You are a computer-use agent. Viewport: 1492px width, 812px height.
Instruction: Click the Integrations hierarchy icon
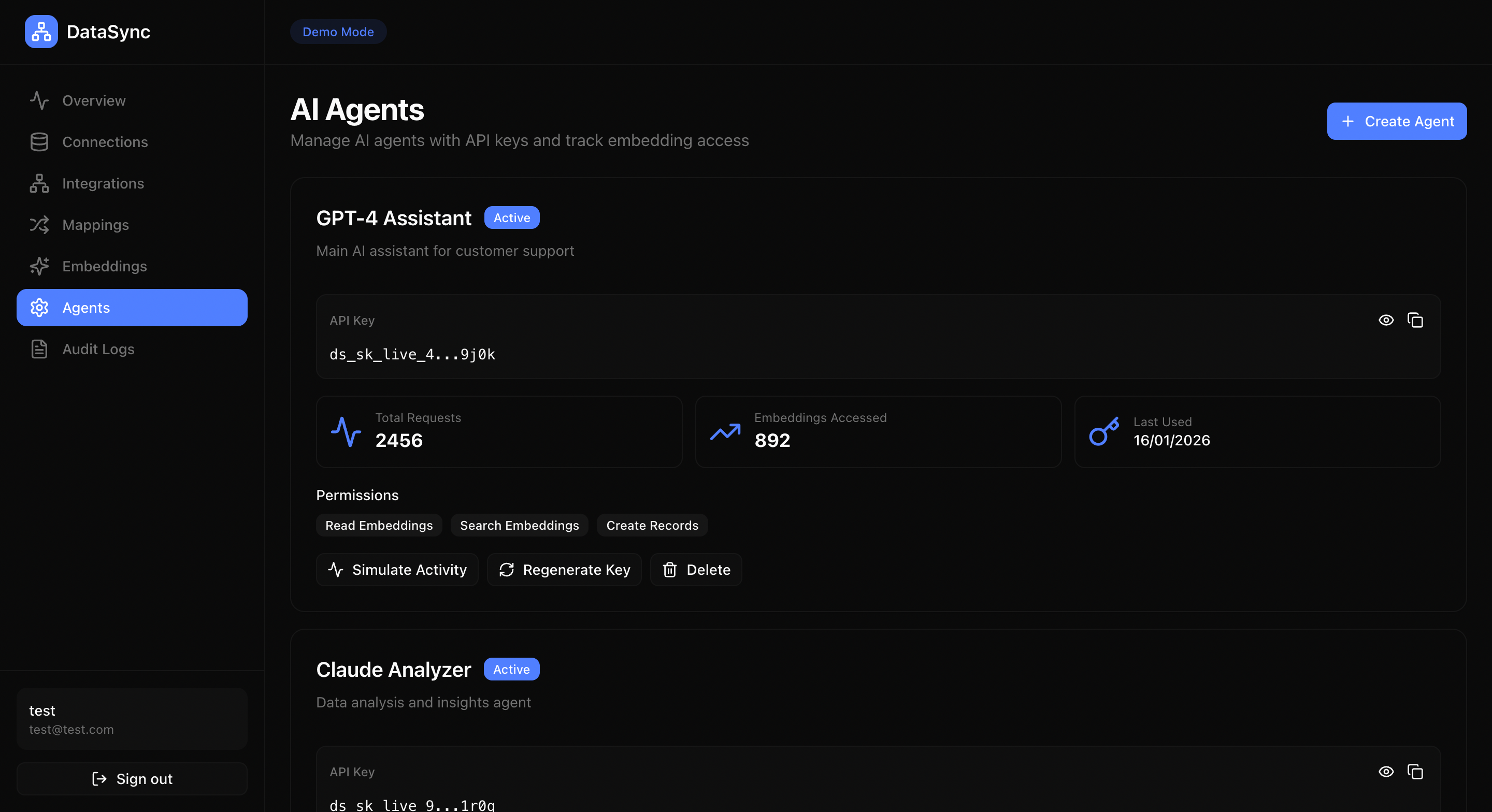[x=39, y=183]
